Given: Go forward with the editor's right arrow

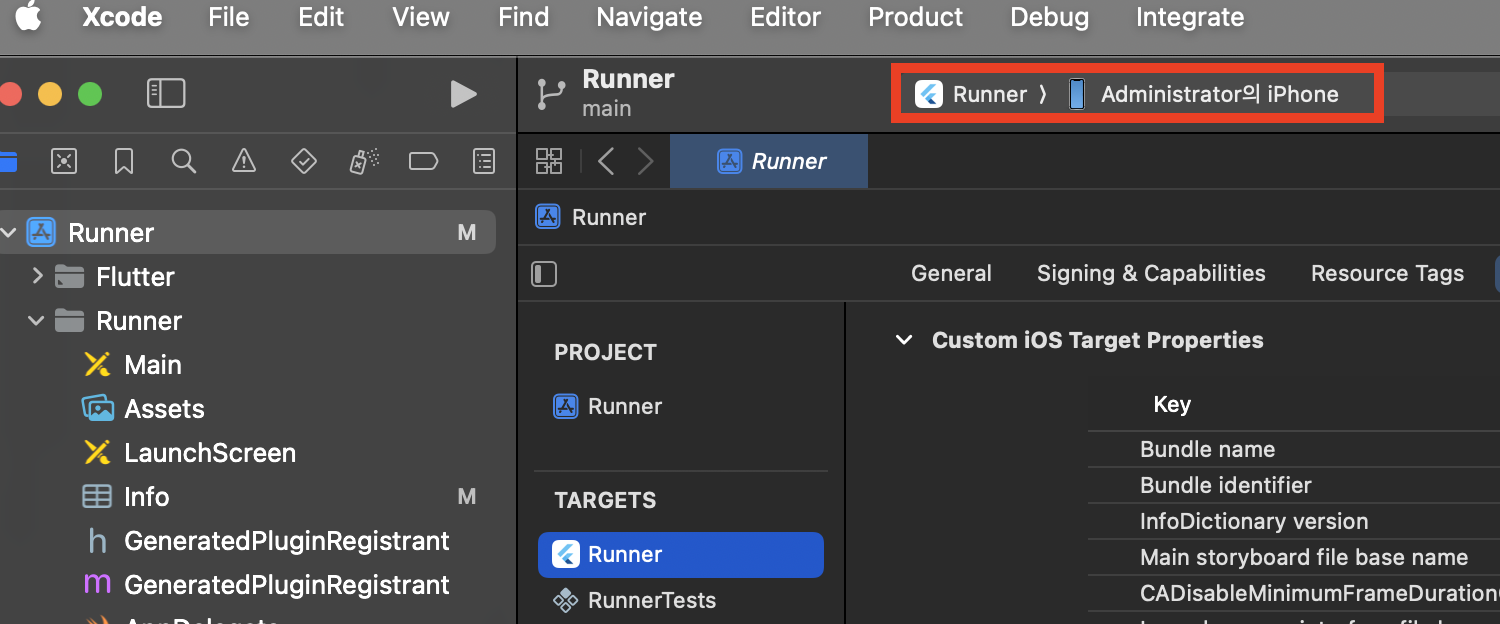Looking at the screenshot, I should pyautogui.click(x=646, y=161).
